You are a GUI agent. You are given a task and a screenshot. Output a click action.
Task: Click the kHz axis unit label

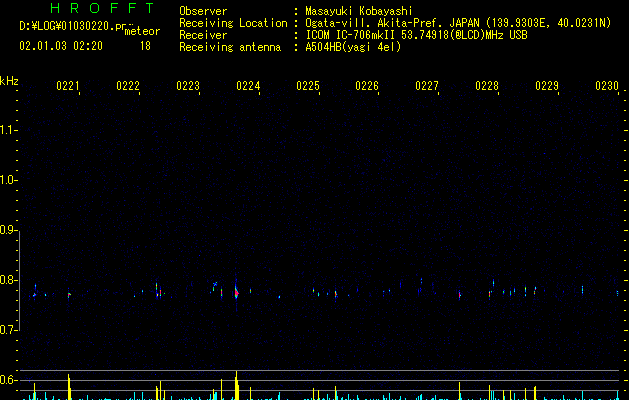(9, 81)
